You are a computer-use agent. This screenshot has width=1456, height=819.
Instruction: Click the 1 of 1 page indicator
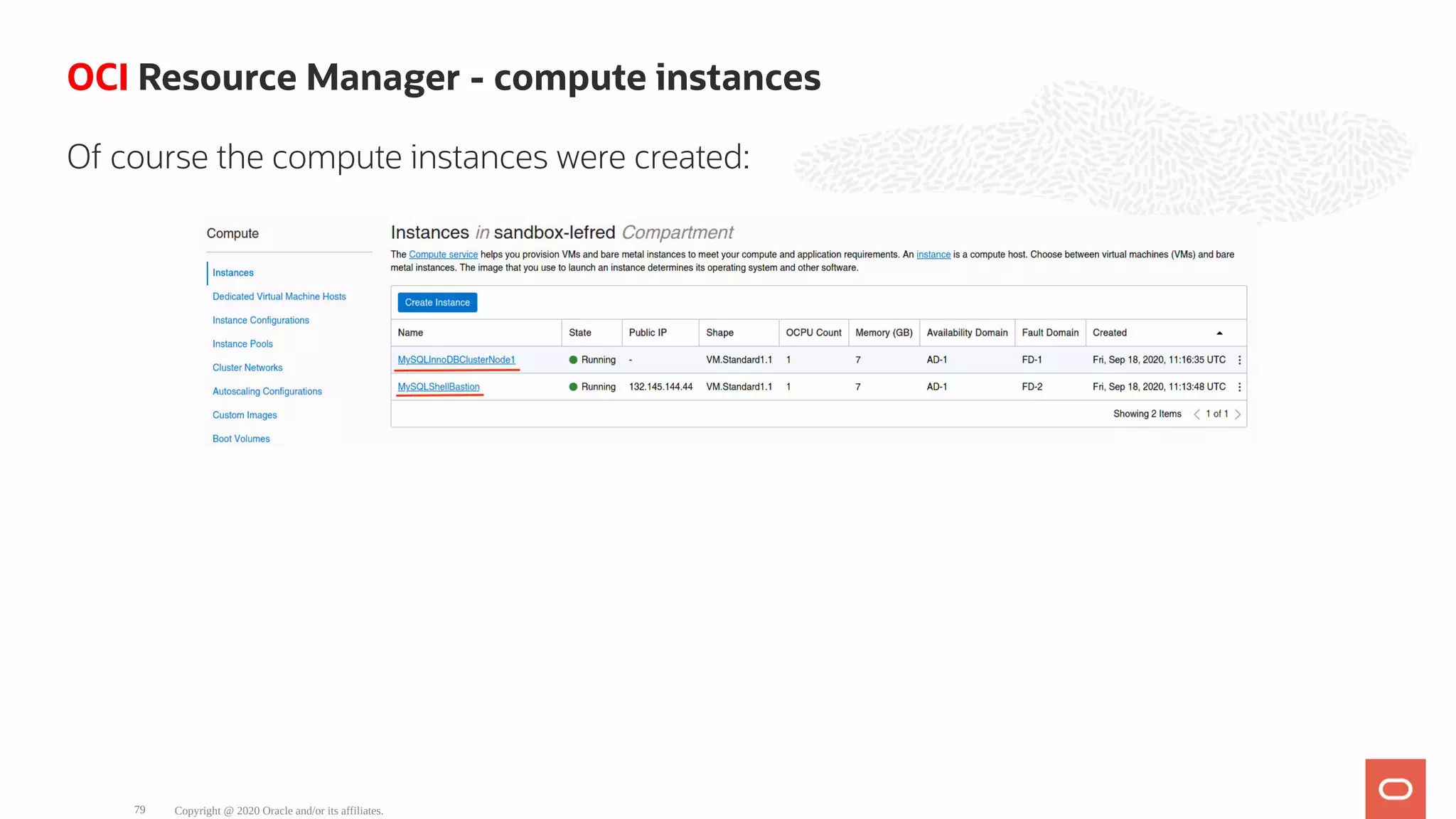coord(1216,414)
